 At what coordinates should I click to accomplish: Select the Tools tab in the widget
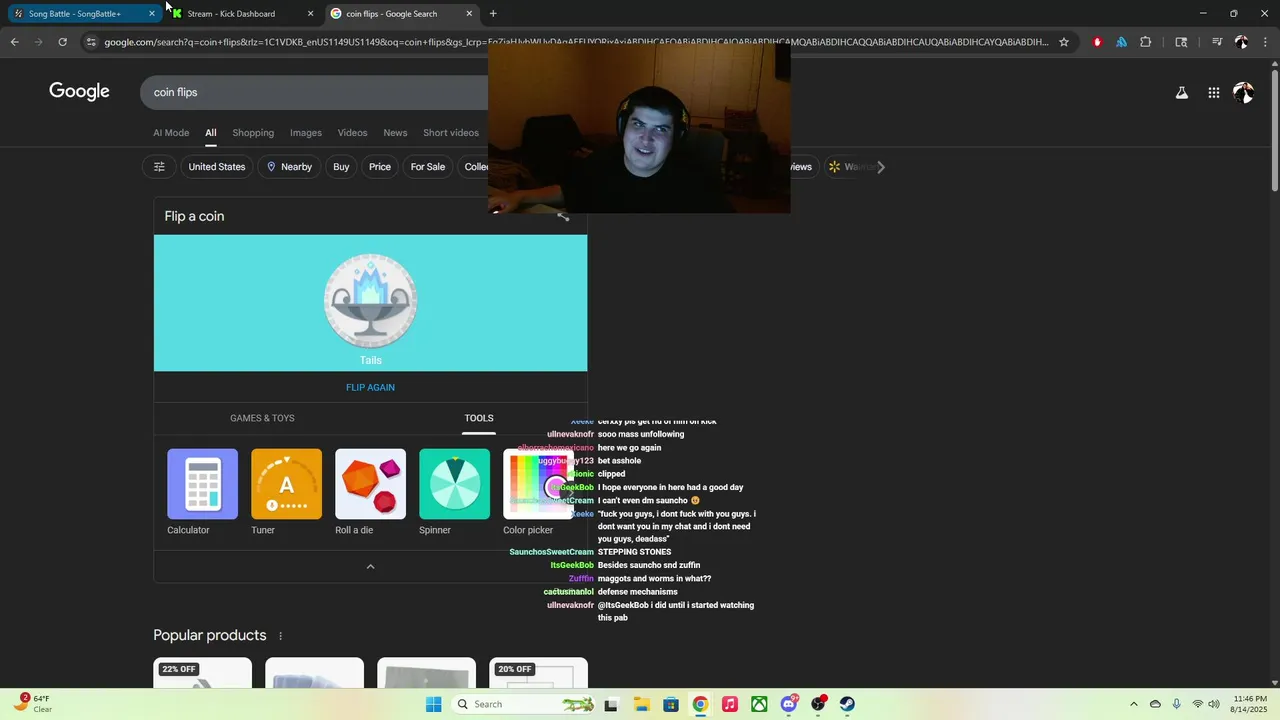point(478,418)
